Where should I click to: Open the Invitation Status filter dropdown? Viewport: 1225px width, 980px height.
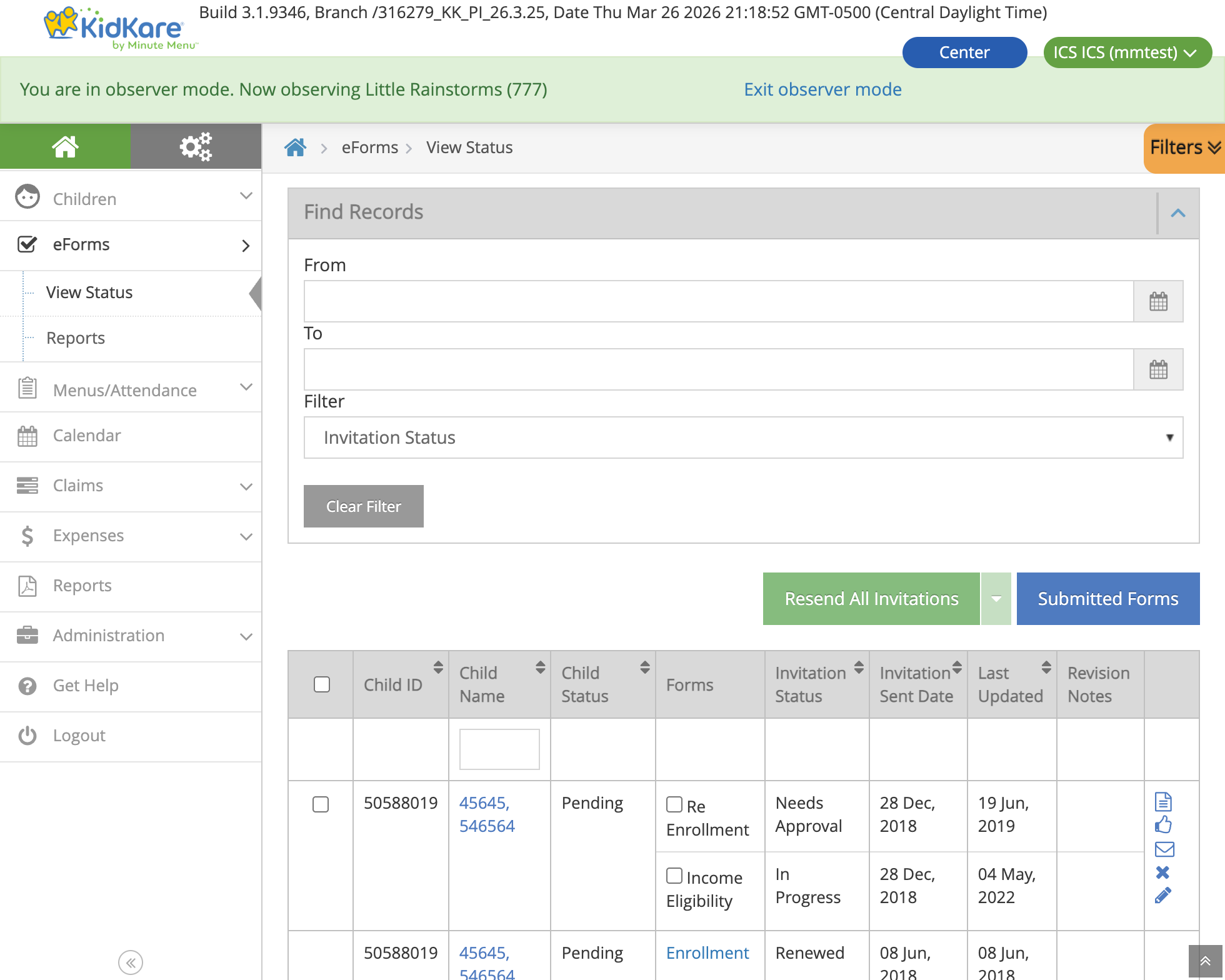click(743, 437)
